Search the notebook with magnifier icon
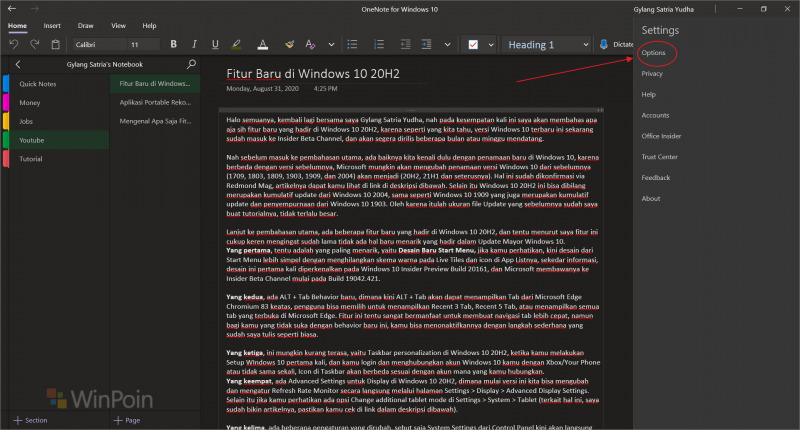800x430 pixels. (191, 64)
